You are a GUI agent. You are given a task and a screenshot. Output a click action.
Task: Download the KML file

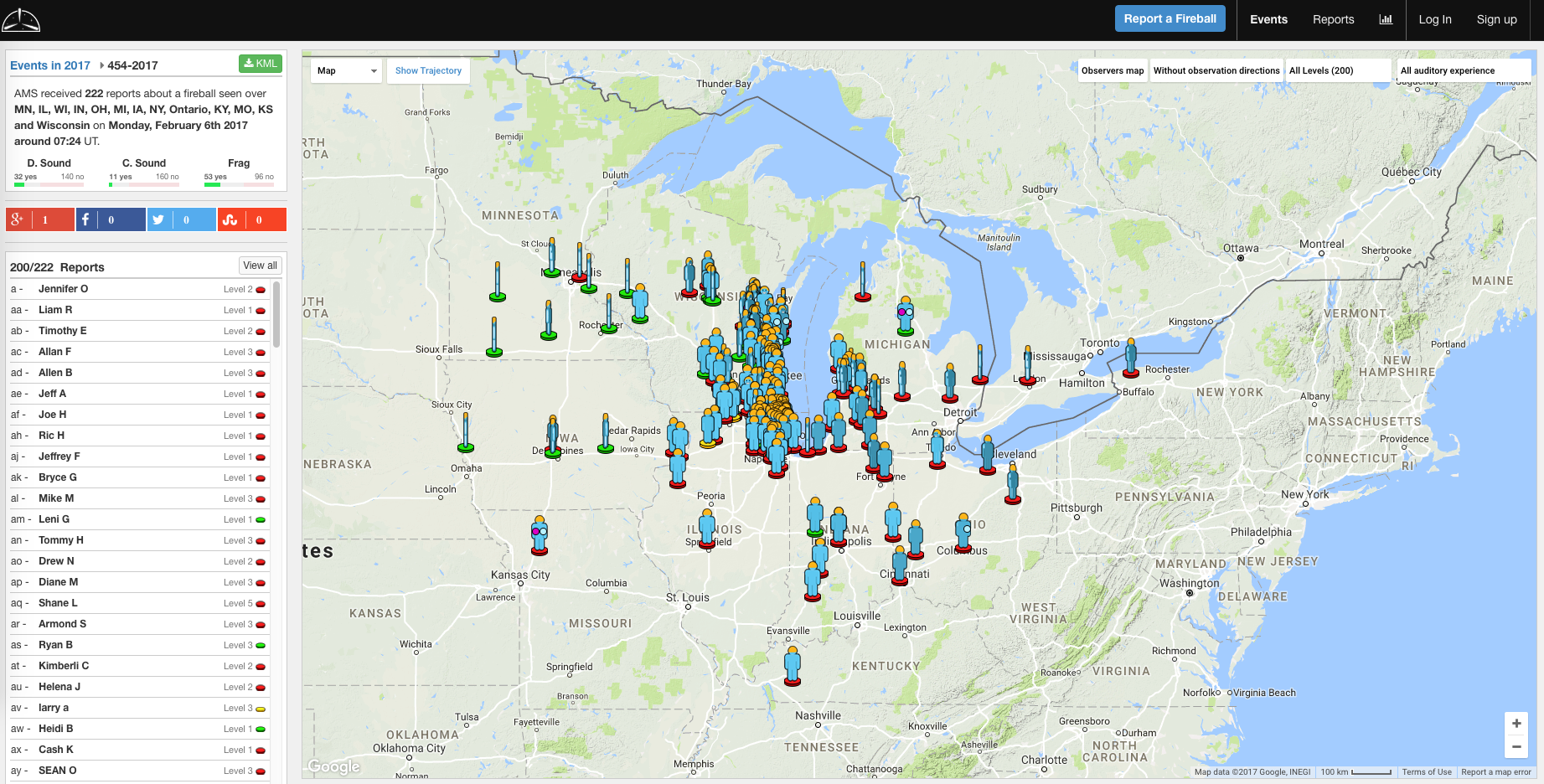click(x=260, y=64)
